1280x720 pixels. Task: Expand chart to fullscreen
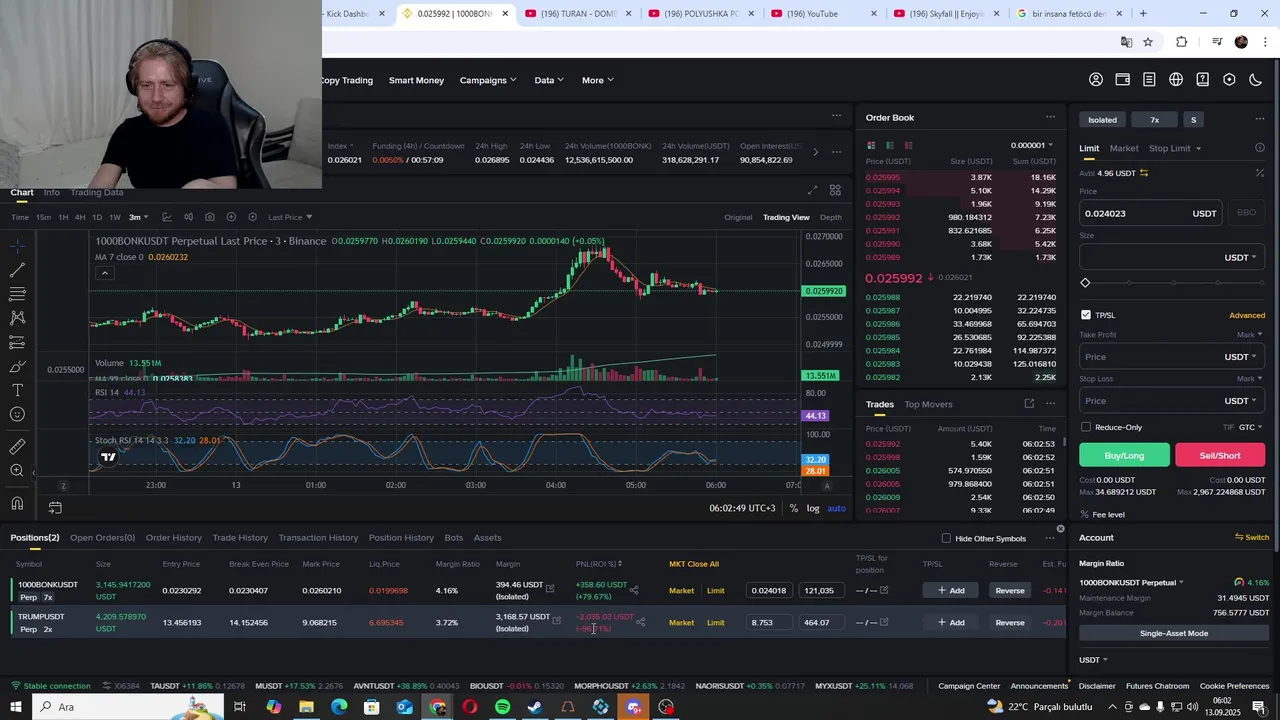pyautogui.click(x=812, y=190)
